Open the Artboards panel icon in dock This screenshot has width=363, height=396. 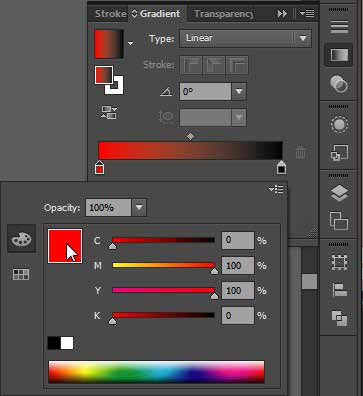[339, 221]
